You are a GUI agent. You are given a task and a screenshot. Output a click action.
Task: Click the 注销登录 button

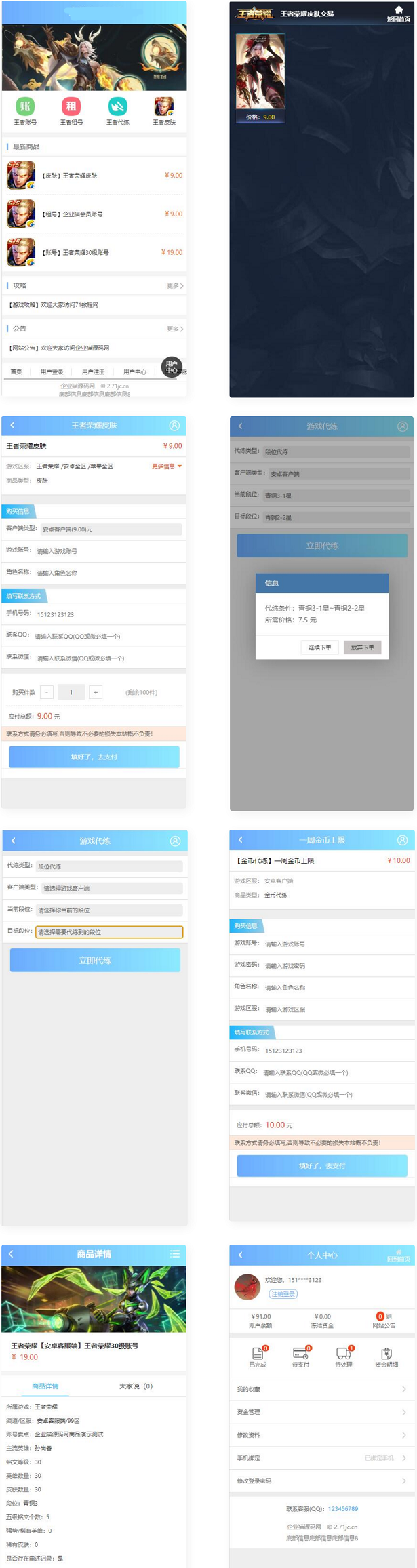click(x=283, y=1293)
